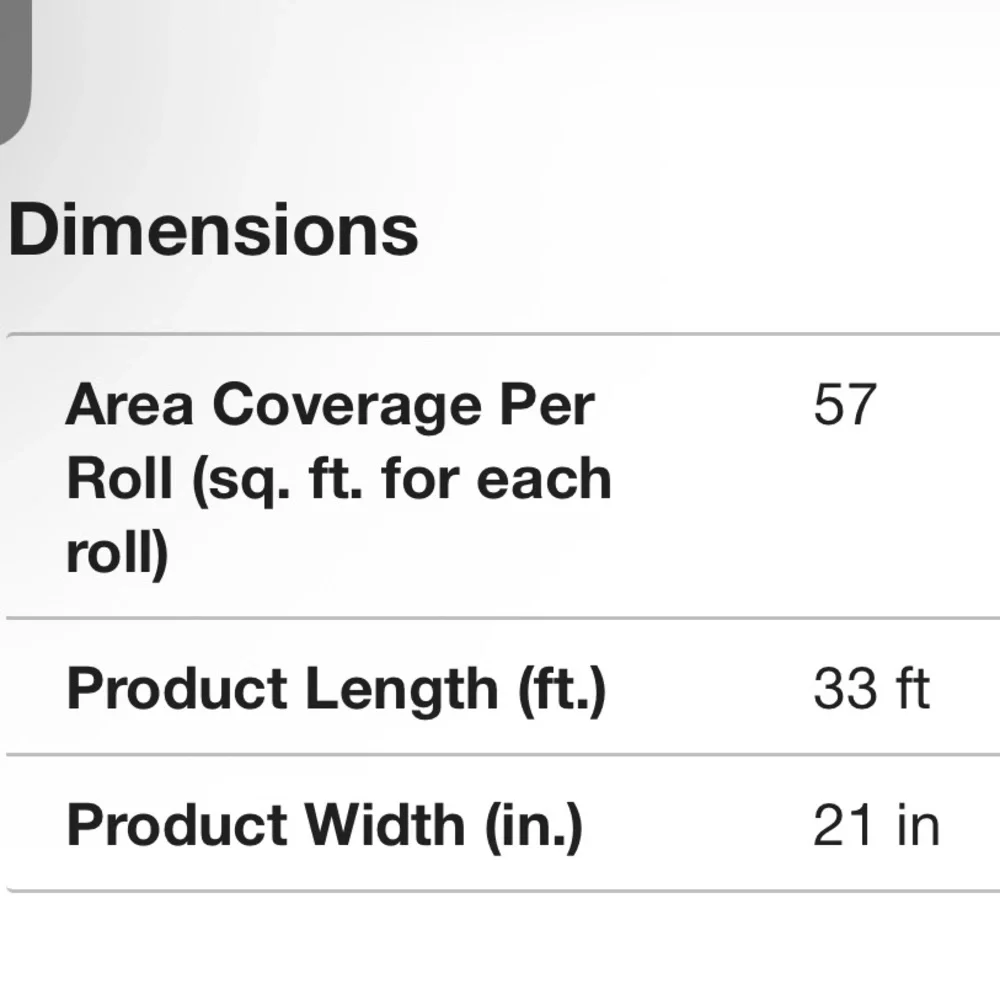Image resolution: width=1000 pixels, height=1000 pixels.
Task: Click the 21 in width value
Action: point(876,825)
